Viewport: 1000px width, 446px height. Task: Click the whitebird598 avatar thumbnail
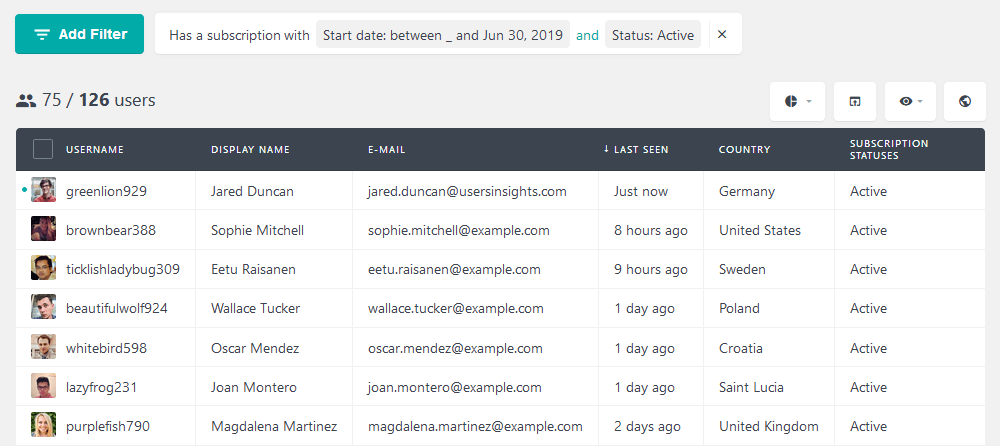pos(43,347)
